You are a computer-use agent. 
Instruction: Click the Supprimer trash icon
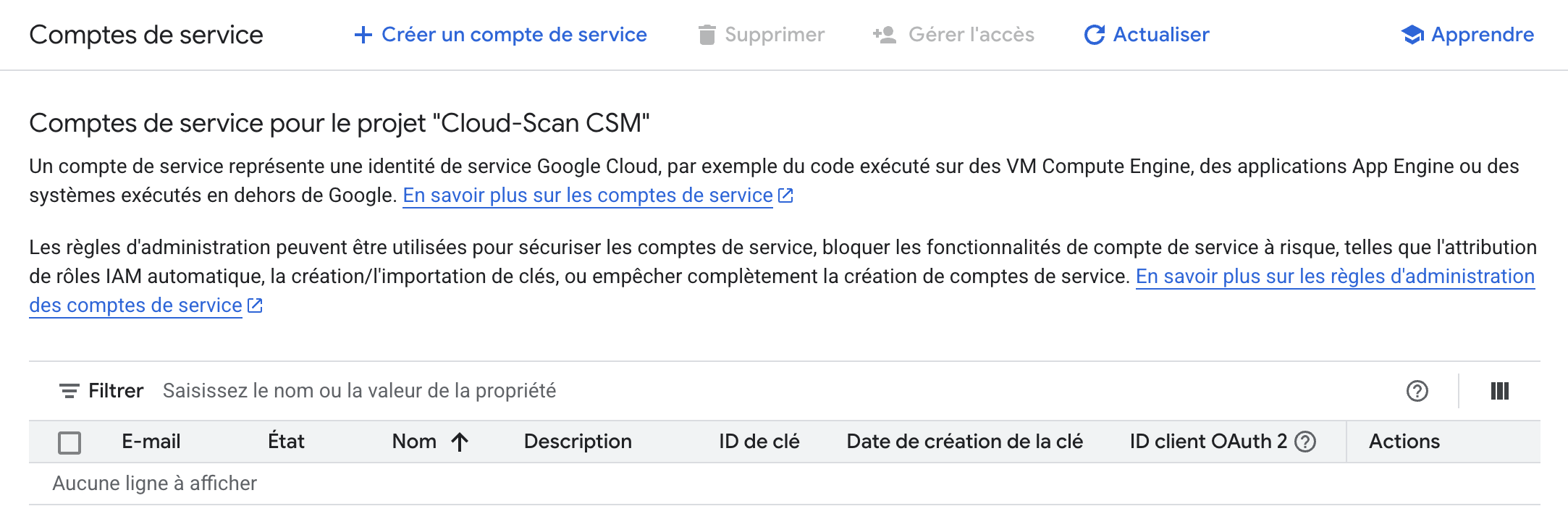tap(707, 35)
